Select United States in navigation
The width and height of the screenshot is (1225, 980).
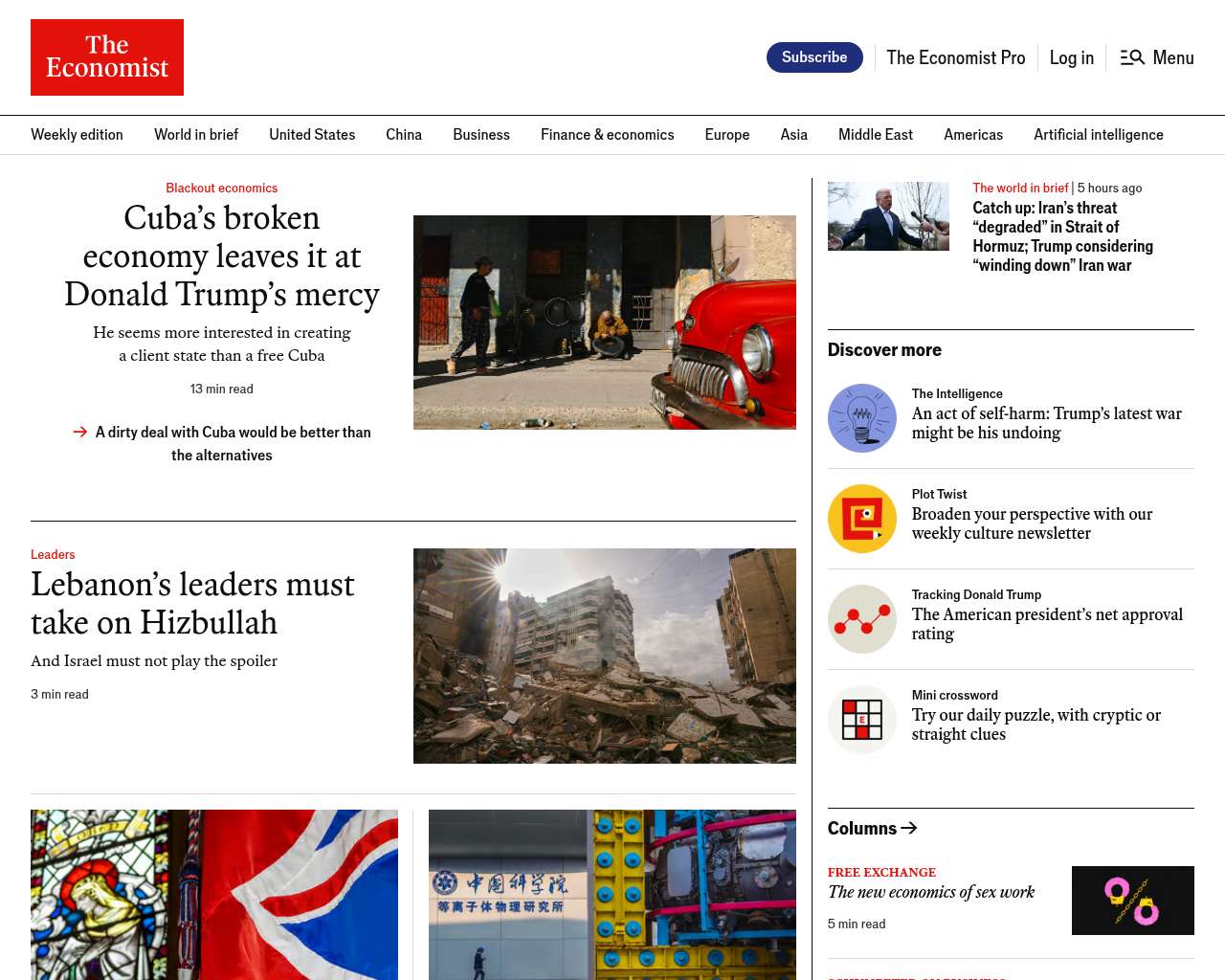[x=312, y=135]
